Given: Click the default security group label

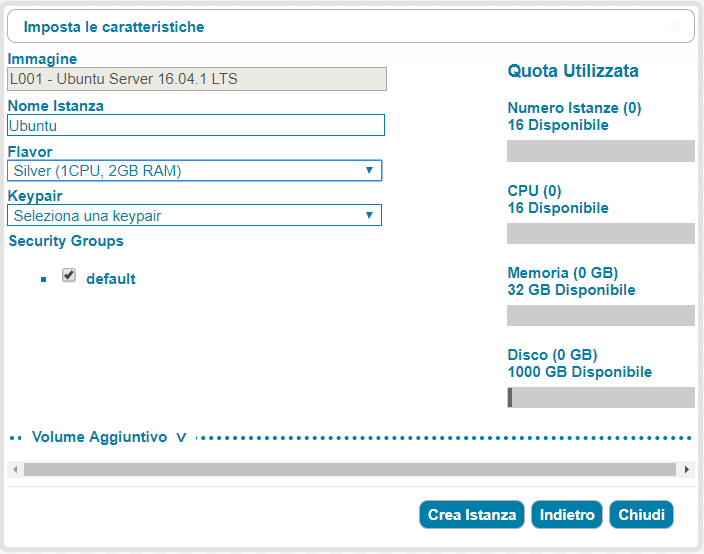Looking at the screenshot, I should tap(111, 279).
